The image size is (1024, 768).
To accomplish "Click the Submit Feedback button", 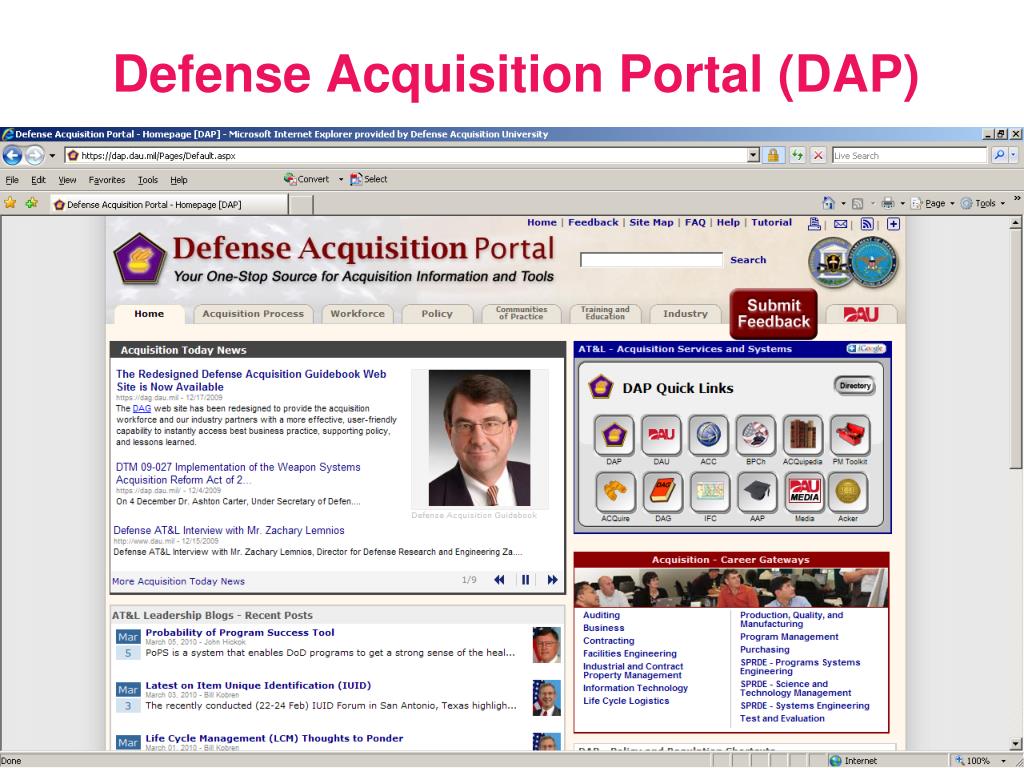I will pyautogui.click(x=773, y=314).
